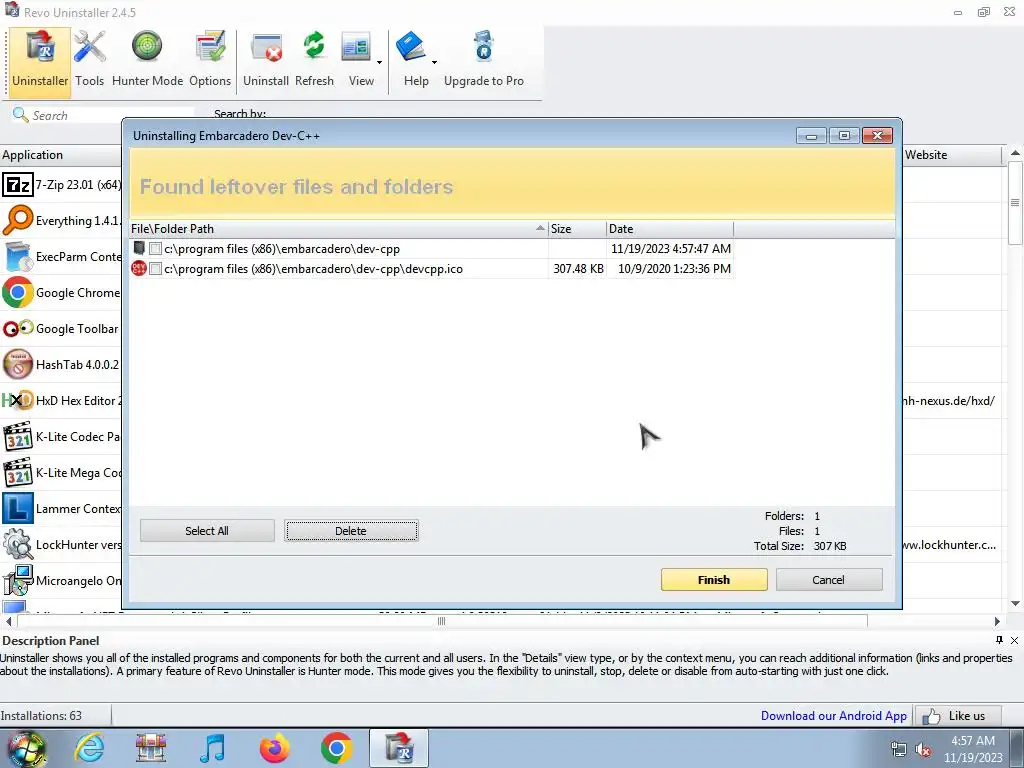The width and height of the screenshot is (1024, 768).
Task: Click the main list vertical scrollbar down arrow
Action: 1015,603
